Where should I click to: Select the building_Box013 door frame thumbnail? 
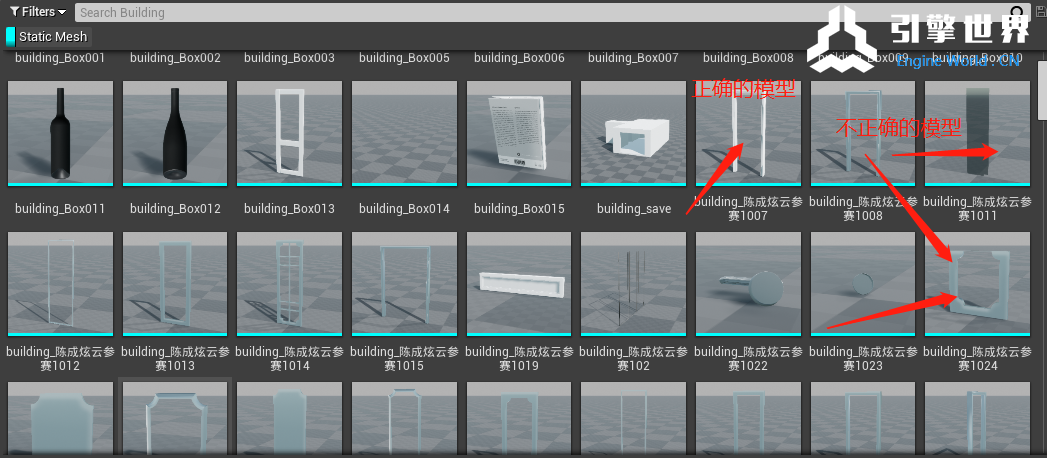289,133
